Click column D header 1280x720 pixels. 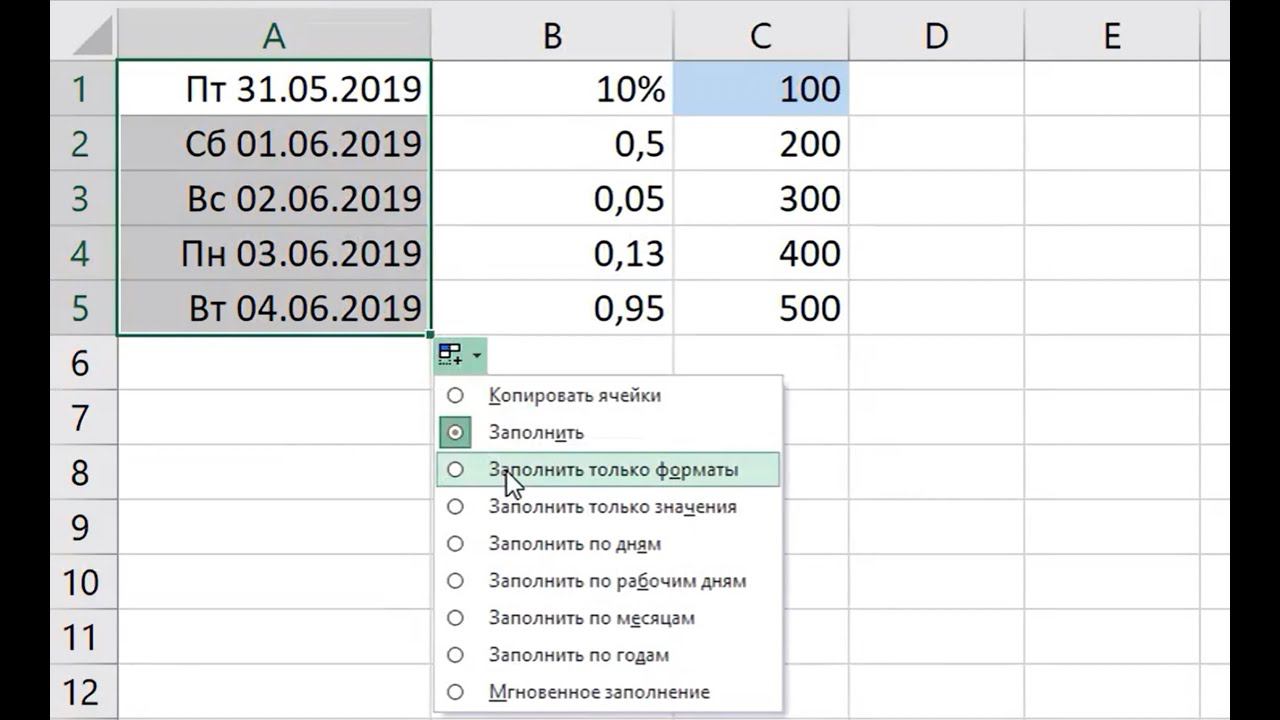coord(936,36)
